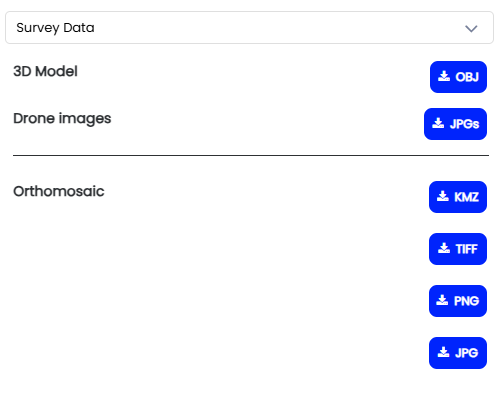The width and height of the screenshot is (498, 401).
Task: Download the Orthomosaic as TIFF
Action: tap(458, 249)
